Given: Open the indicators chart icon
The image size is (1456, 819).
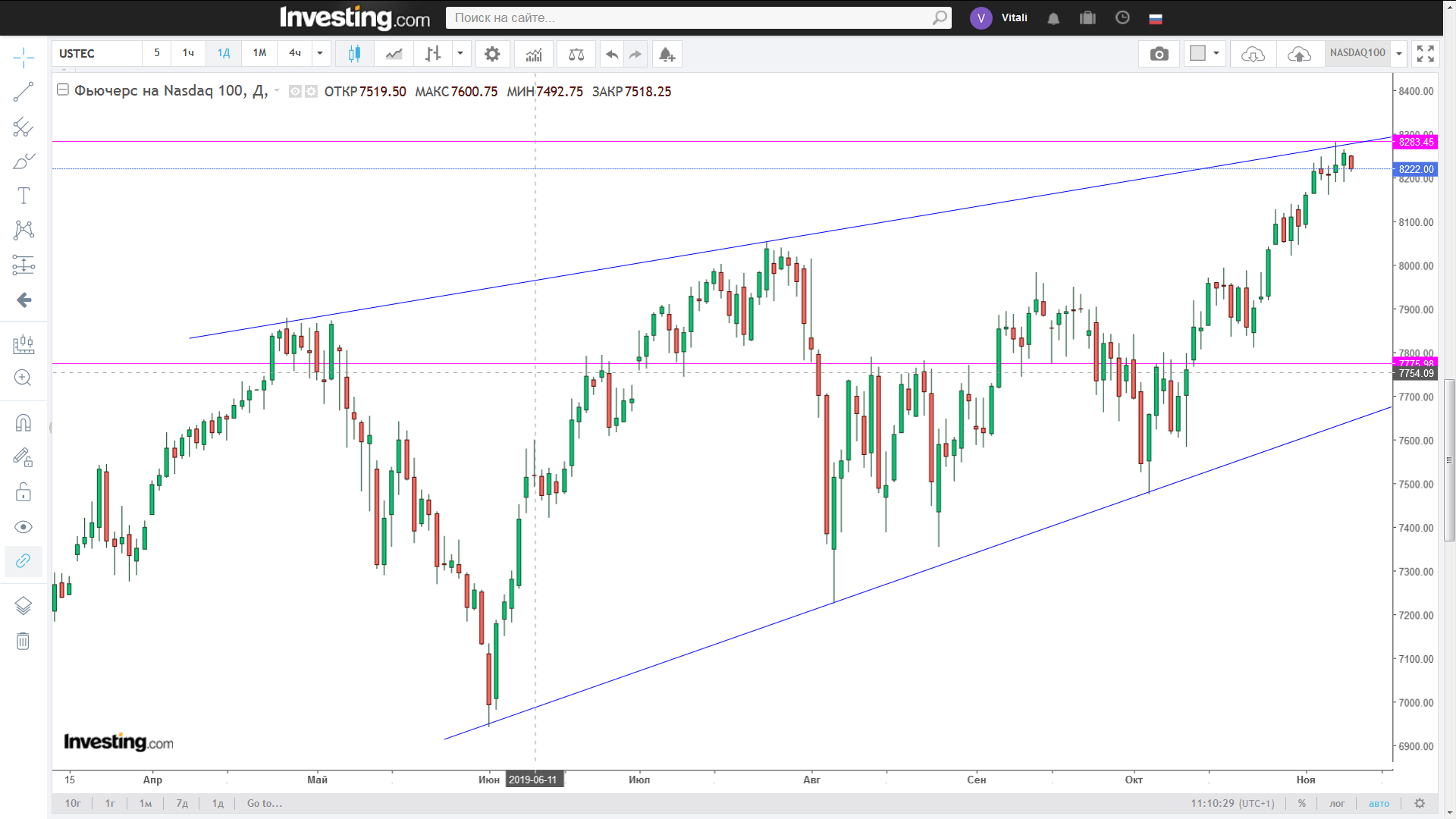Looking at the screenshot, I should pyautogui.click(x=534, y=54).
